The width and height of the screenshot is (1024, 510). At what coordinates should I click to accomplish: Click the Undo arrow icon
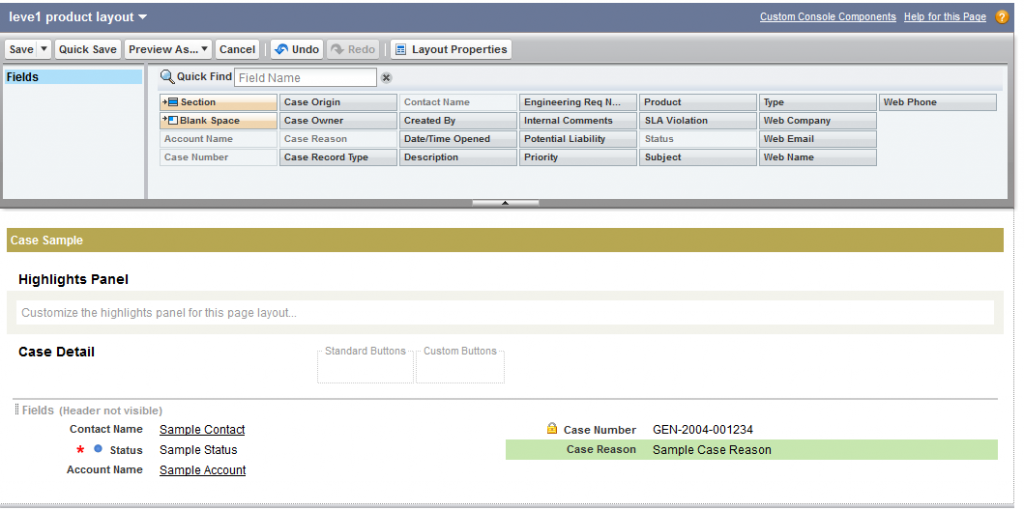(280, 49)
